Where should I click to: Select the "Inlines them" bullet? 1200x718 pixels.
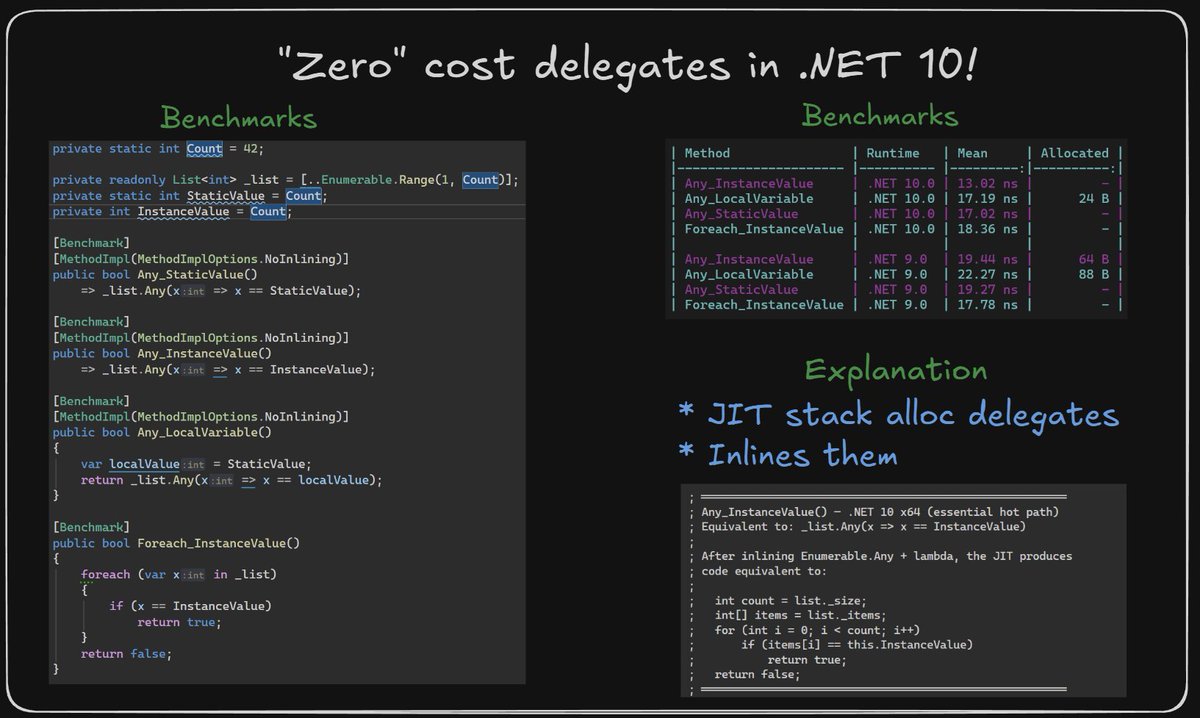tap(788, 455)
